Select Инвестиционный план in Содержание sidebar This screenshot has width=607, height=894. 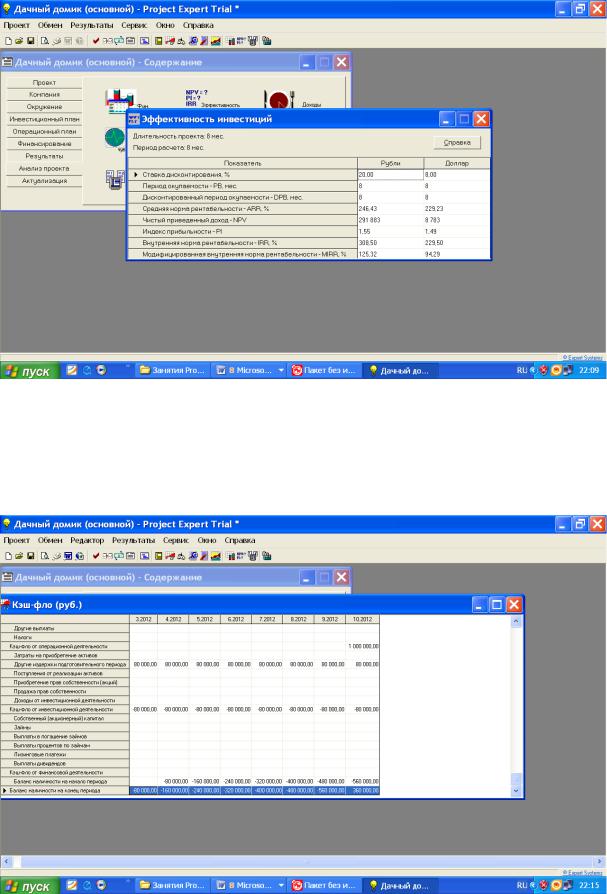(x=44, y=119)
